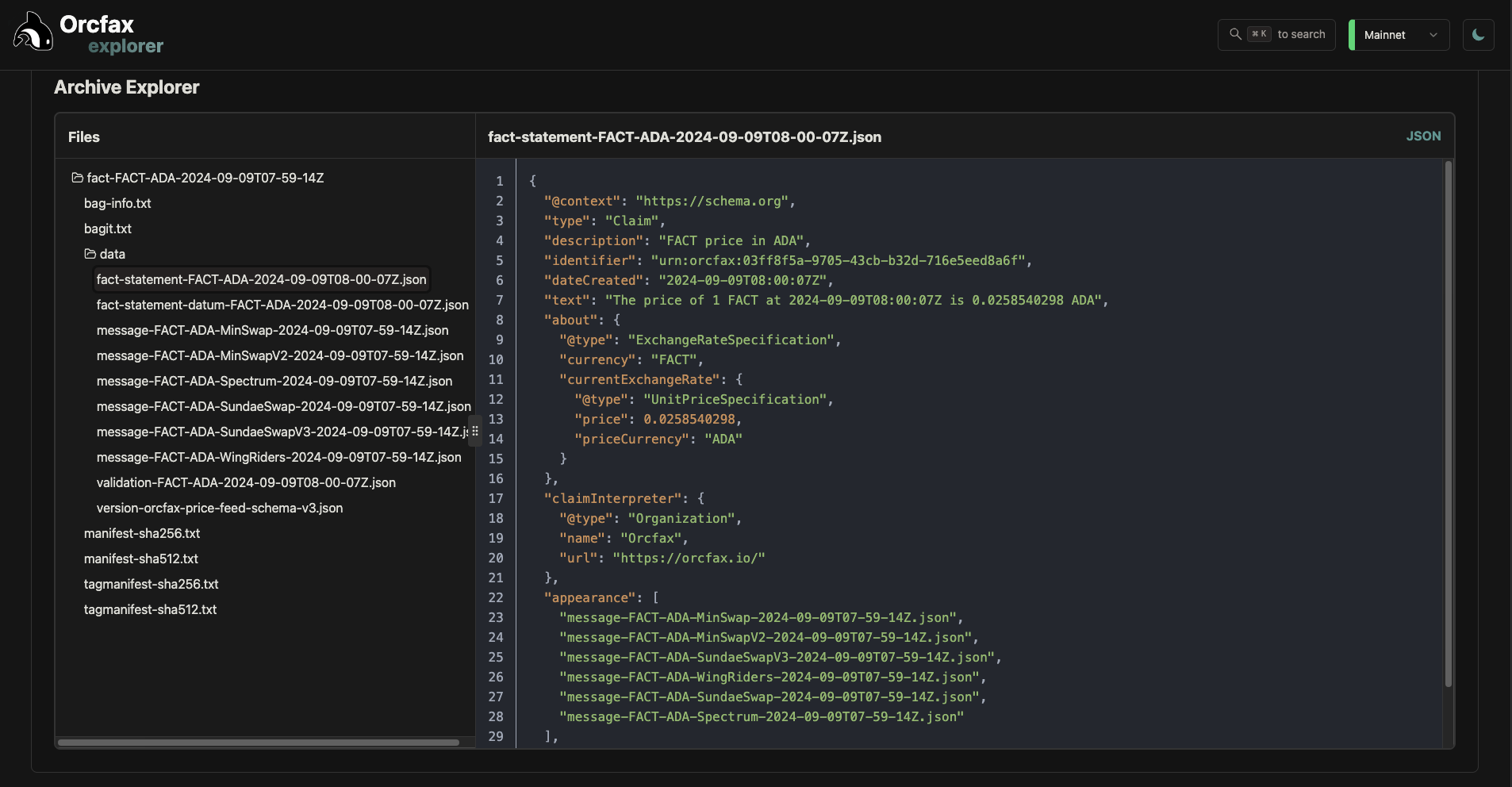Screen dimensions: 1512x787
Task: Collapse the fact-FACT-ADA-2024-09-09T07-59-14Z folder
Action: (x=198, y=178)
